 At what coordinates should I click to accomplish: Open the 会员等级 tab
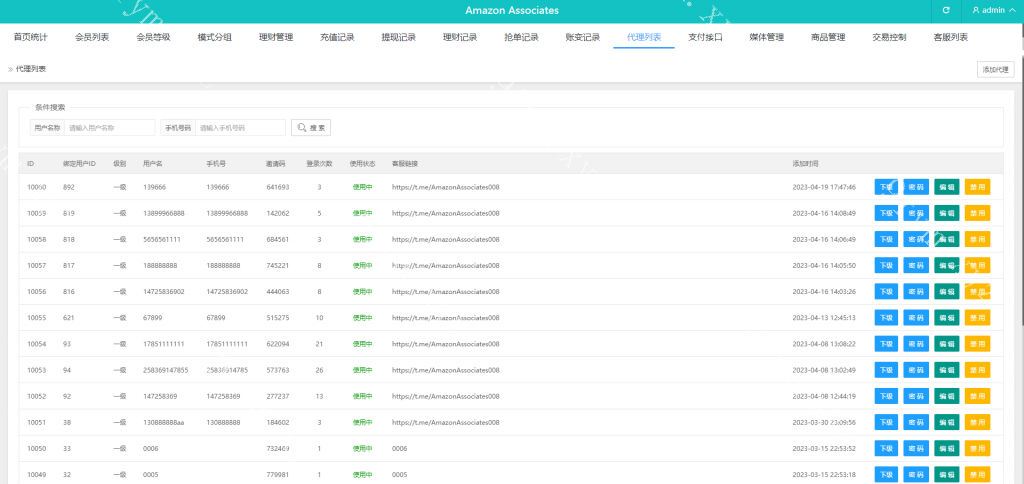(x=153, y=37)
